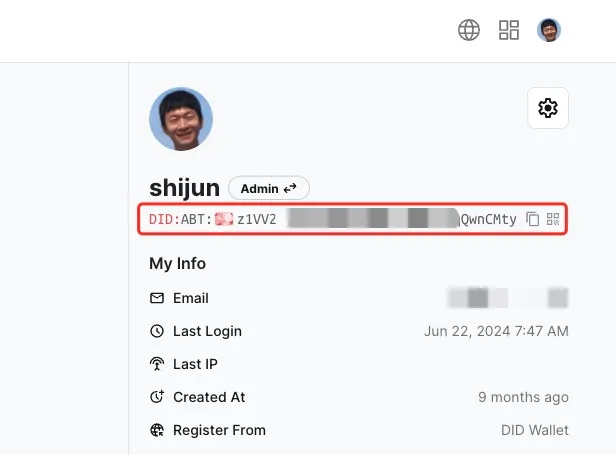The image size is (616, 455).
Task: Open profile settings gear button
Action: (x=548, y=108)
